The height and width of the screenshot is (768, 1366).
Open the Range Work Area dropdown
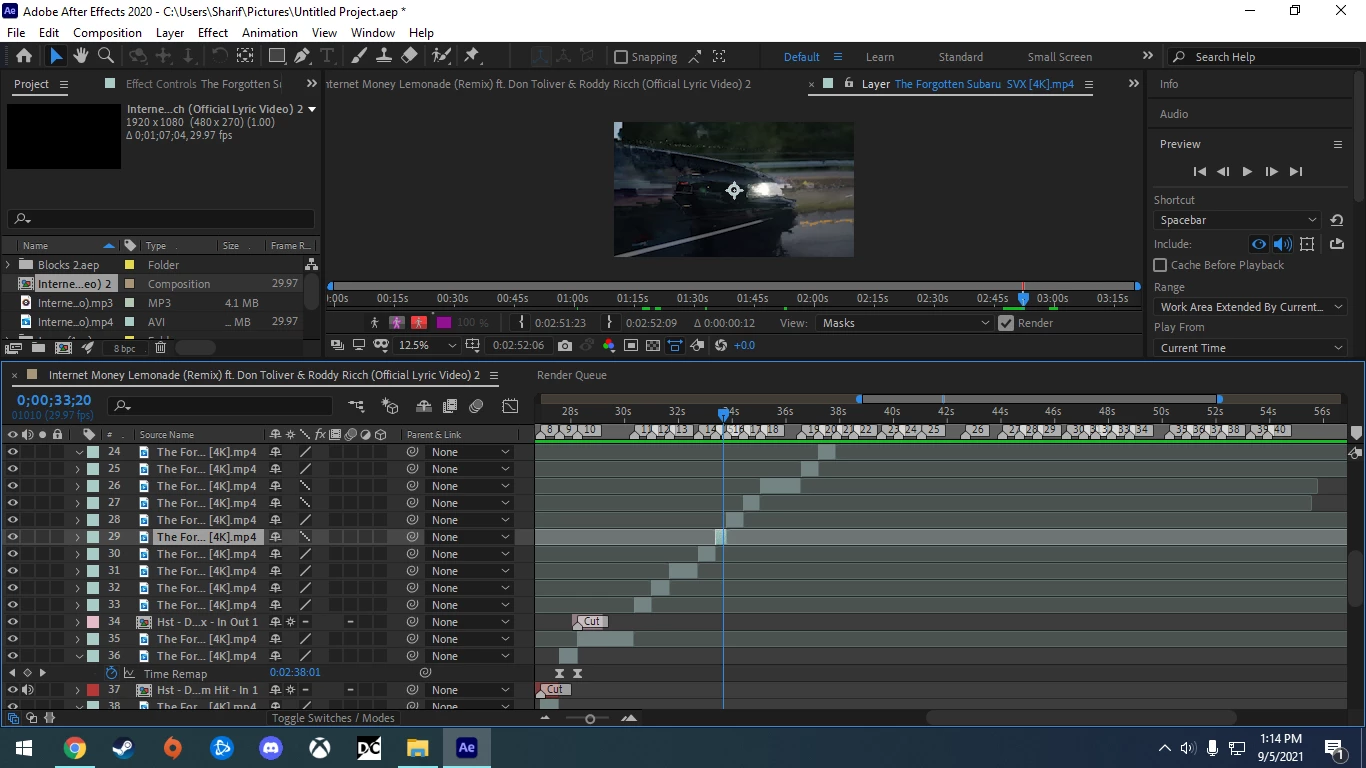[x=1251, y=307]
